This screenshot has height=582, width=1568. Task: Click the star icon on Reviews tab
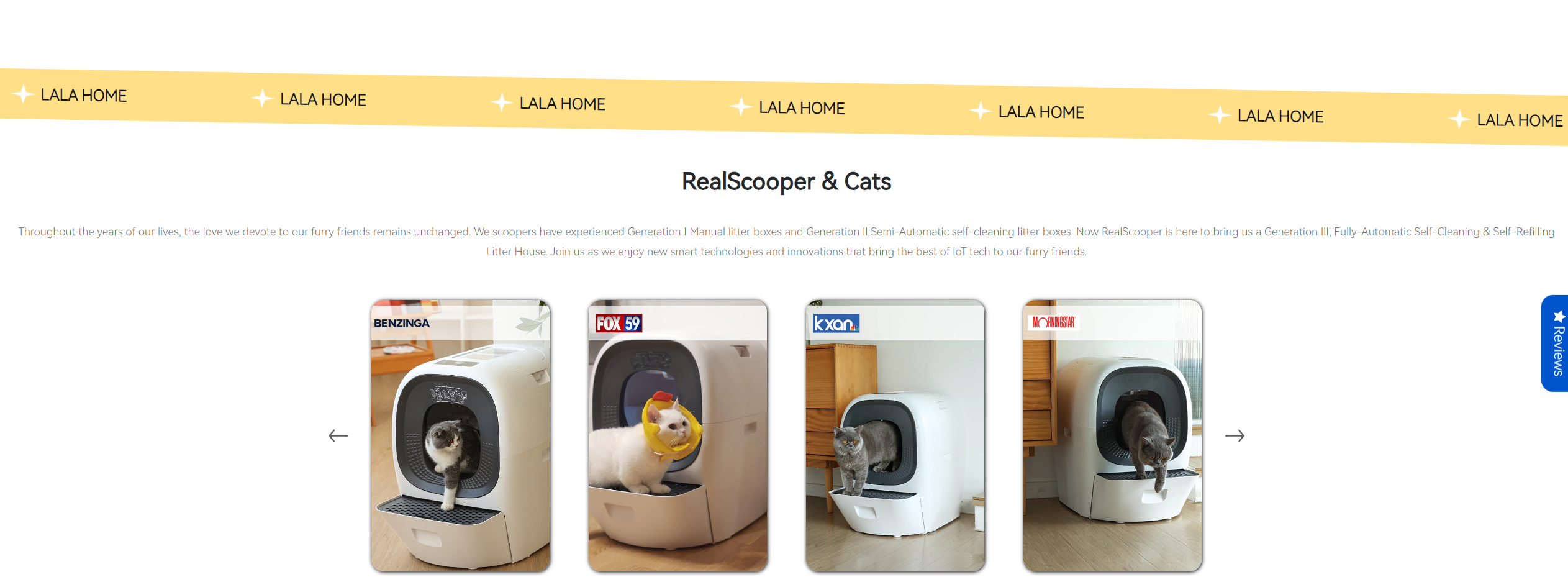pyautogui.click(x=1559, y=317)
